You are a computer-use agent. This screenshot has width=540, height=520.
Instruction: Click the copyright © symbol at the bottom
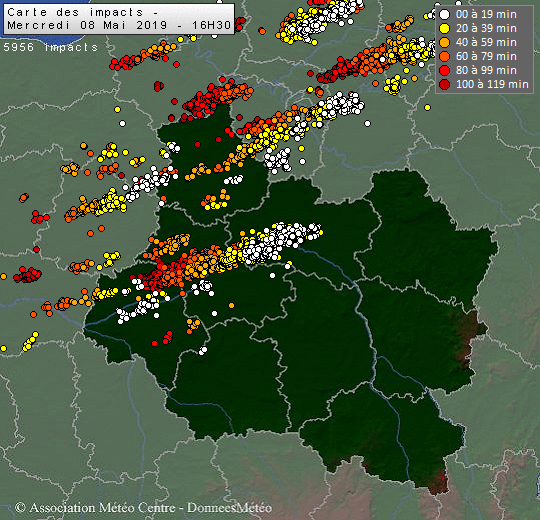[x=20, y=508]
